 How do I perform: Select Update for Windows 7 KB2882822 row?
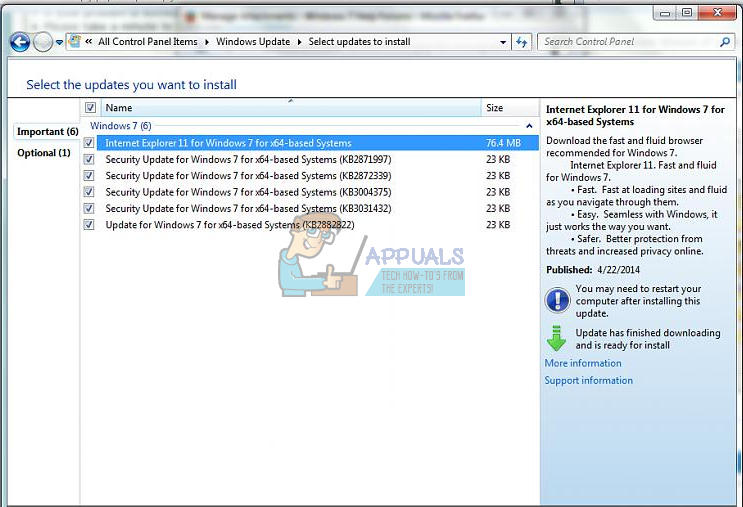click(x=317, y=225)
